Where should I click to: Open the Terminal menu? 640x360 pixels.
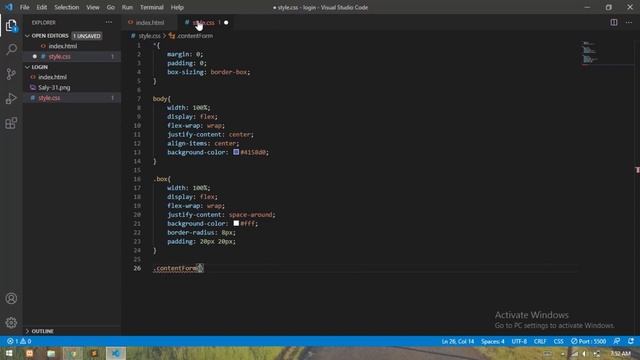coord(151,7)
